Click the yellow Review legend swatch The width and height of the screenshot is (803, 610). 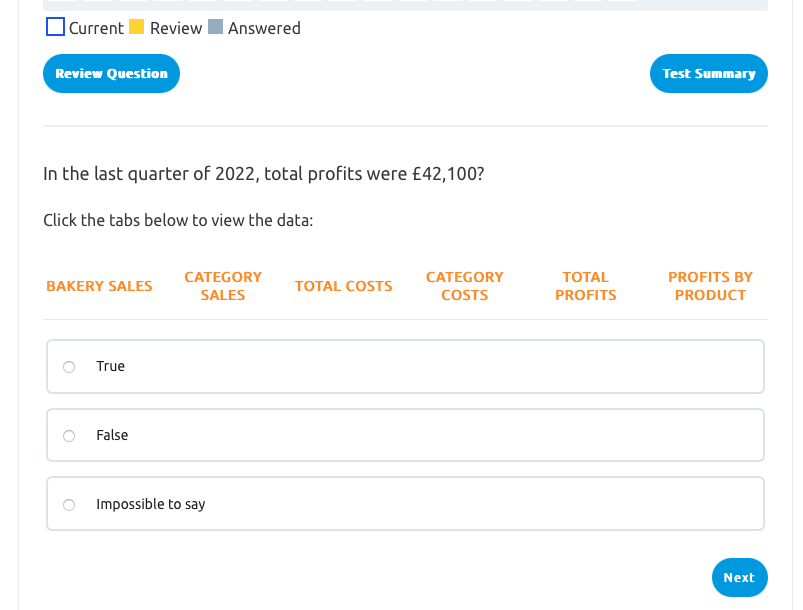137,27
